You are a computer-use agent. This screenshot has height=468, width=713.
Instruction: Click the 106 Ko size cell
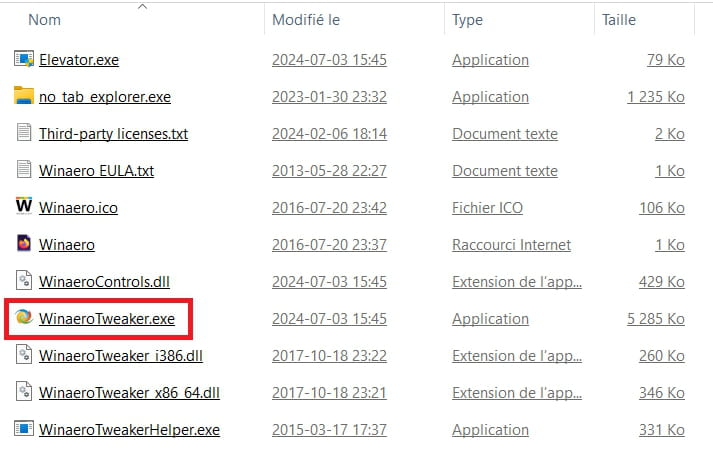[662, 208]
